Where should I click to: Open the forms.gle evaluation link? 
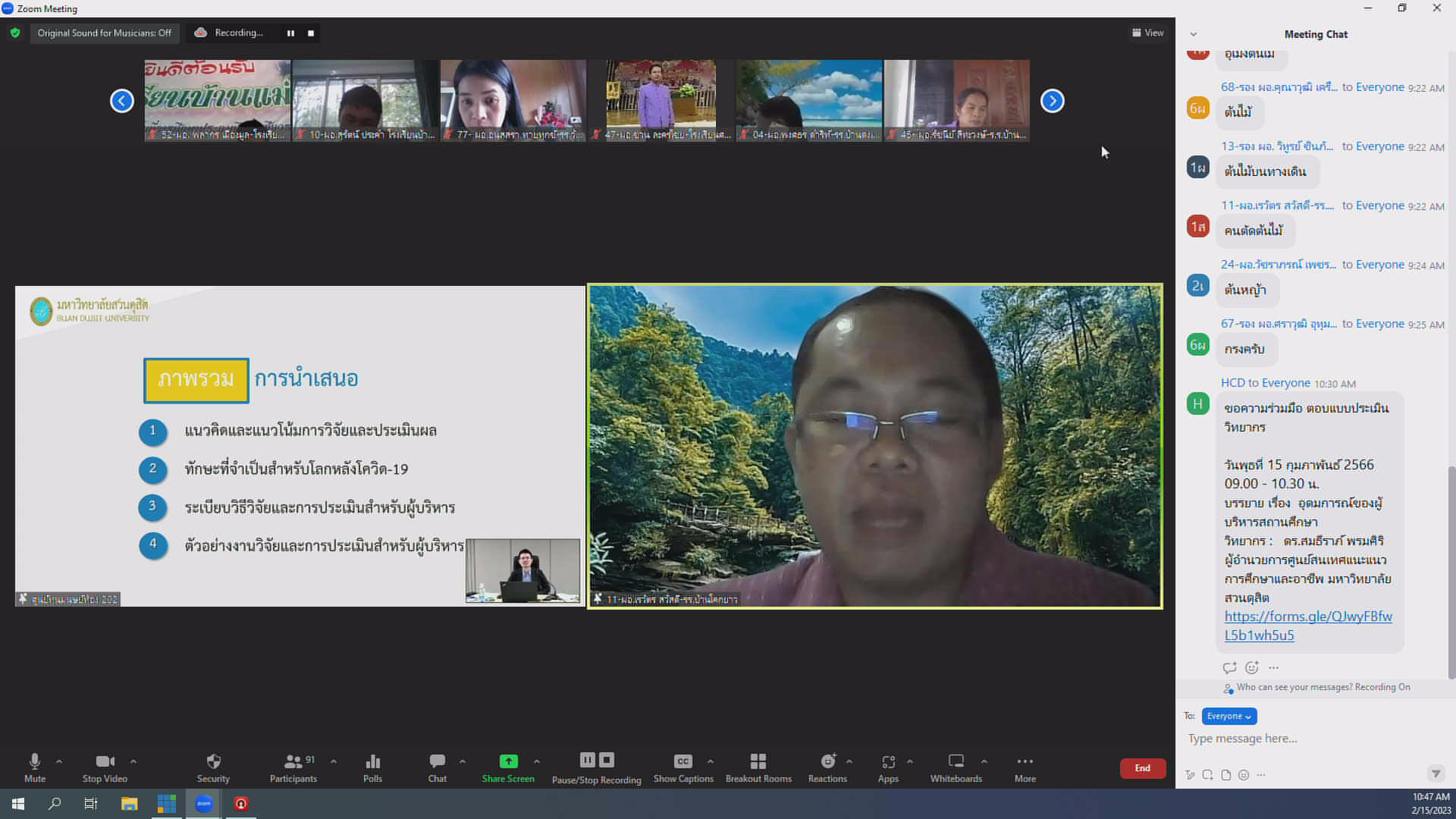(x=1308, y=626)
